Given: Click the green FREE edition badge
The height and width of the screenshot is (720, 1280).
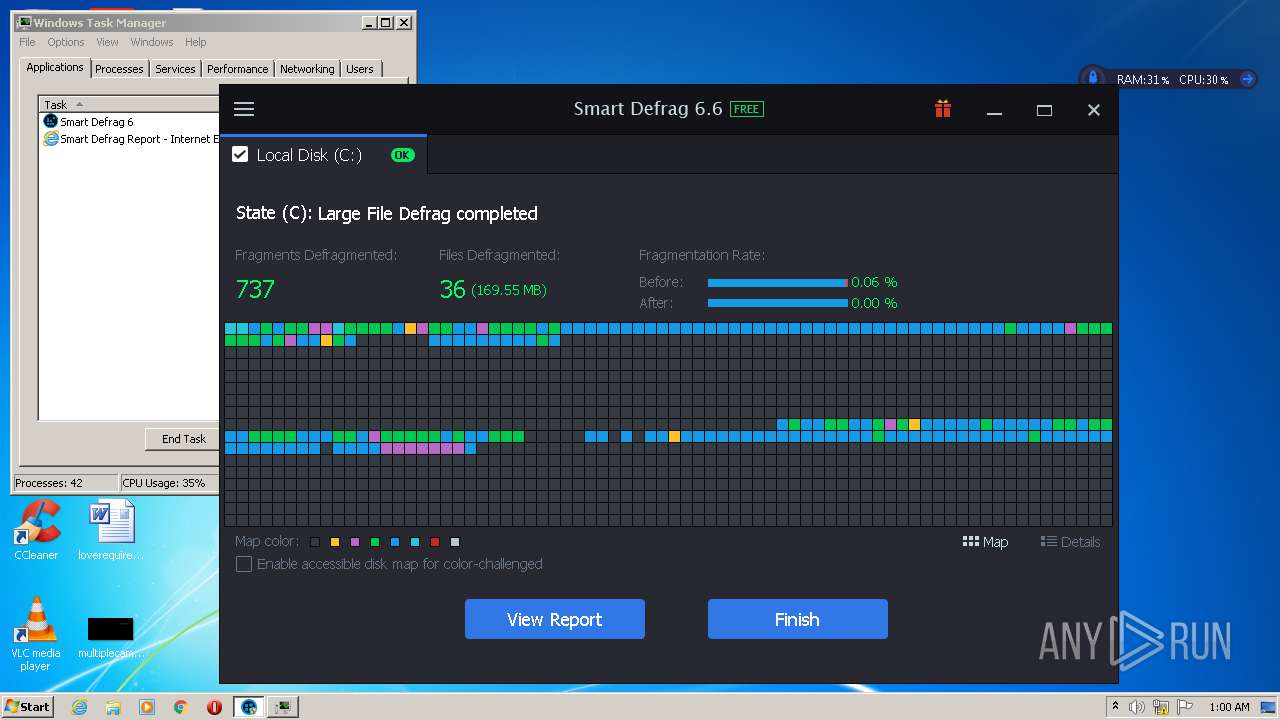Looking at the screenshot, I should pyautogui.click(x=747, y=109).
